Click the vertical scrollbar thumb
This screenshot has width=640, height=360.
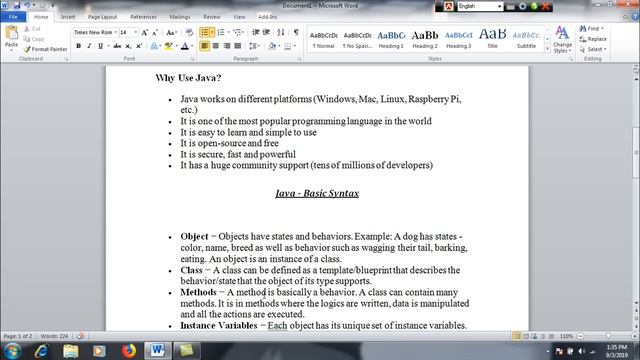[636, 152]
